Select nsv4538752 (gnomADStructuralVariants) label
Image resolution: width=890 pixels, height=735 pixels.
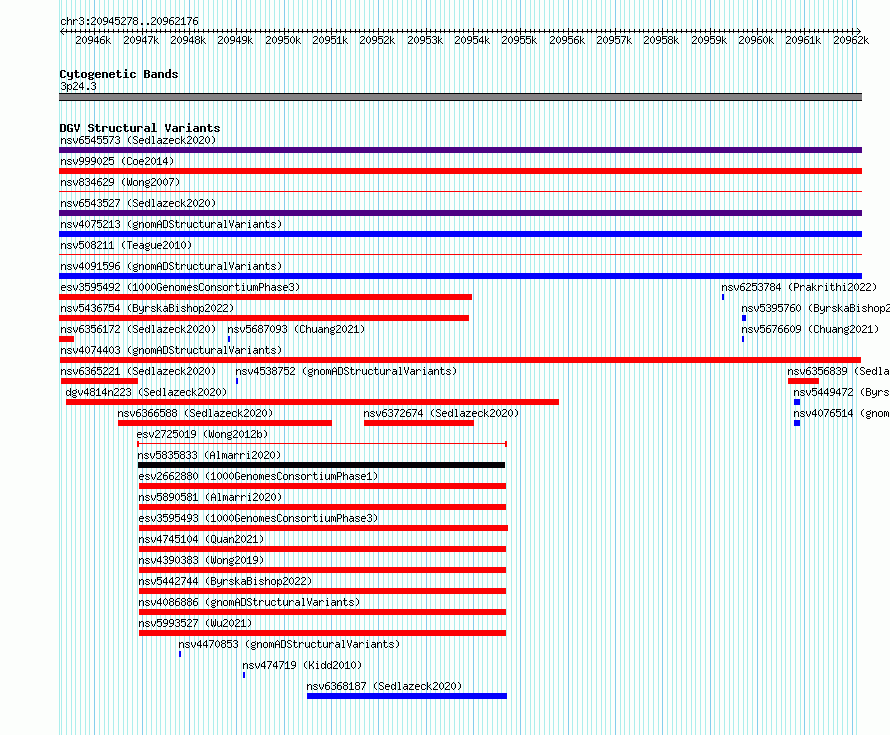(x=346, y=371)
